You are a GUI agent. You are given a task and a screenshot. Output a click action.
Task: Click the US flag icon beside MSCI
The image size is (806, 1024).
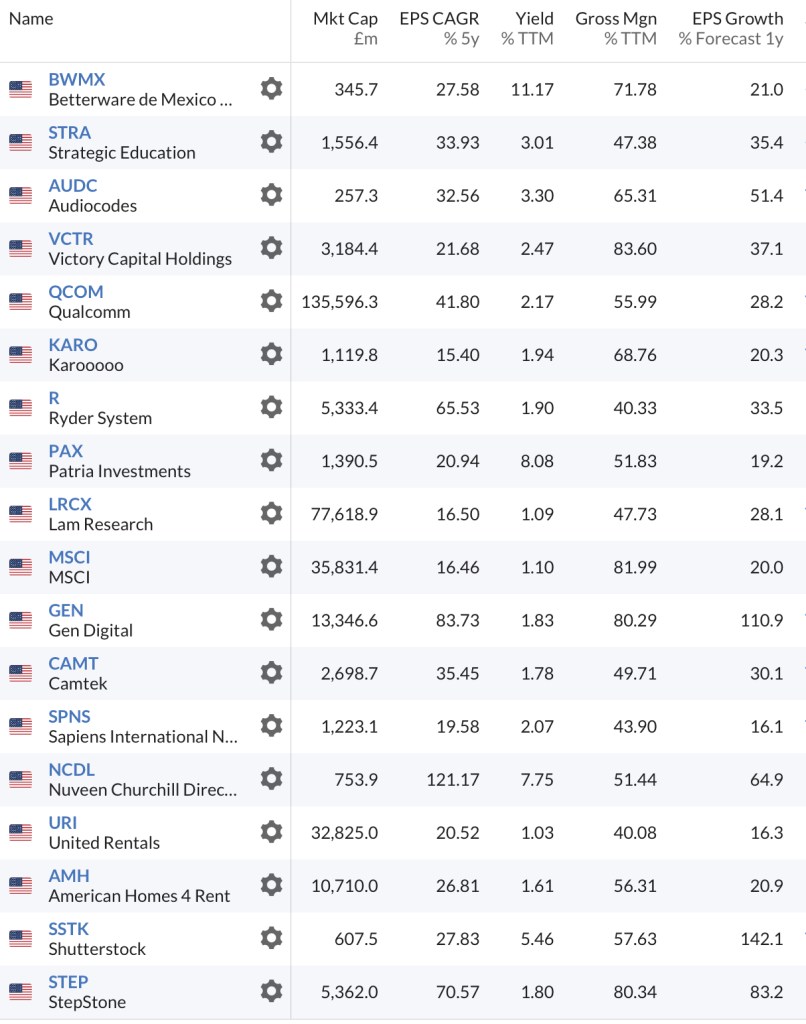20,567
